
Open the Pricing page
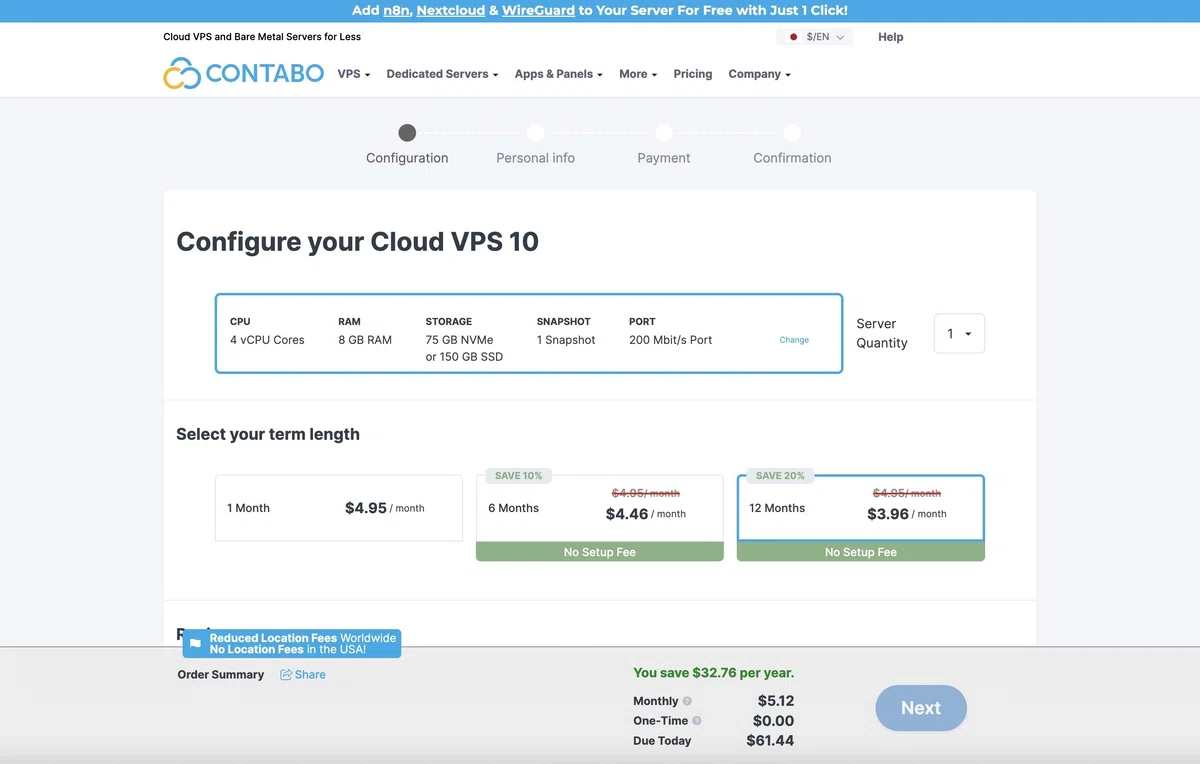[x=693, y=74]
